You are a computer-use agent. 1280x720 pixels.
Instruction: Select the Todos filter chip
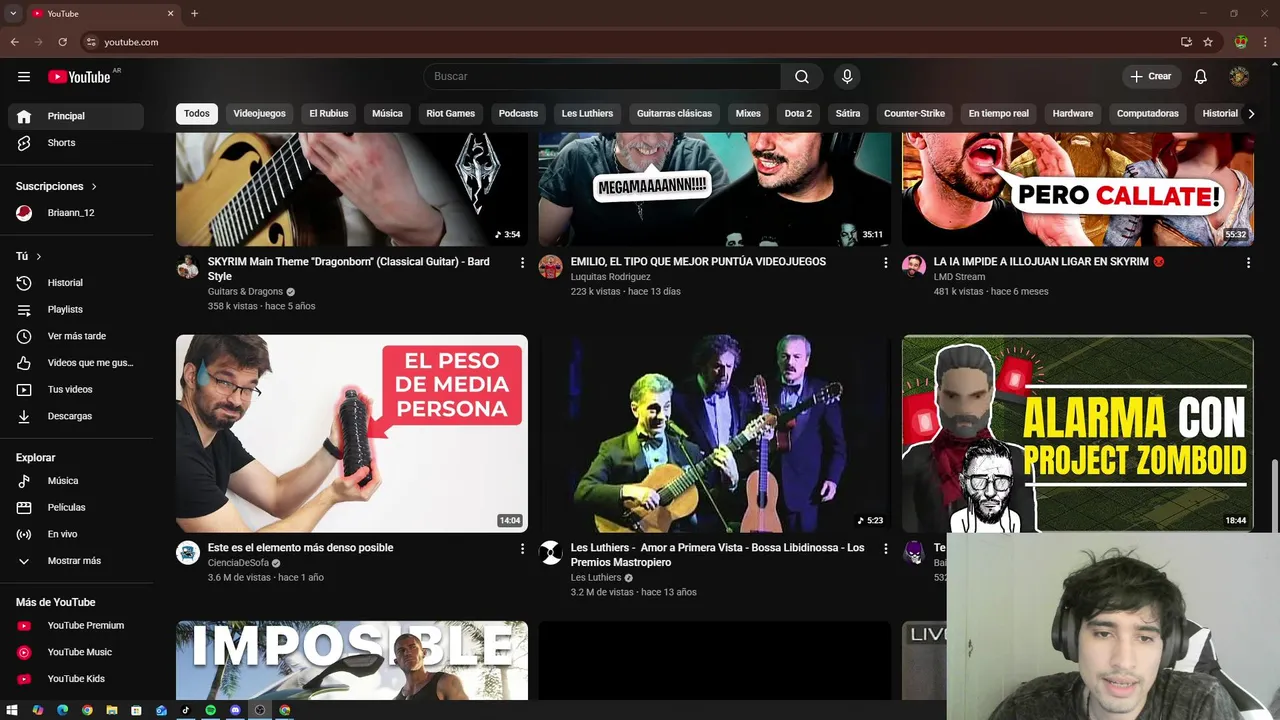(x=197, y=114)
